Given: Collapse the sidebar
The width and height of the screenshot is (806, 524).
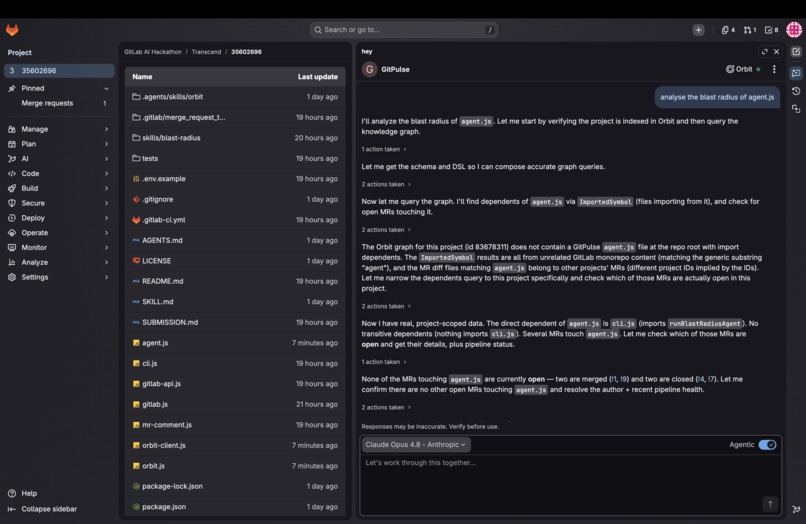Looking at the screenshot, I should (42, 509).
